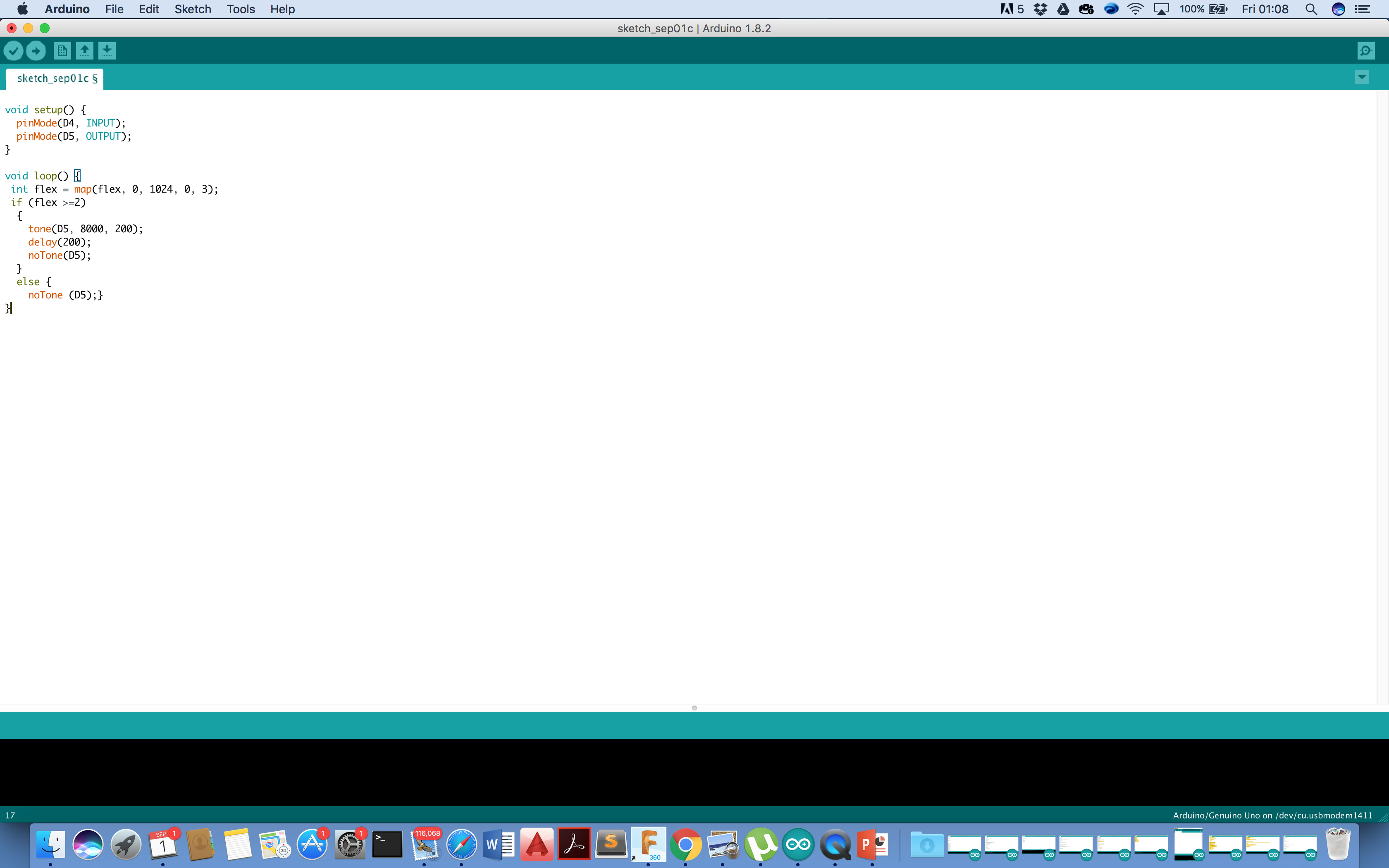The image size is (1389, 868).
Task: Create a new sketch with the New icon
Action: point(62,51)
